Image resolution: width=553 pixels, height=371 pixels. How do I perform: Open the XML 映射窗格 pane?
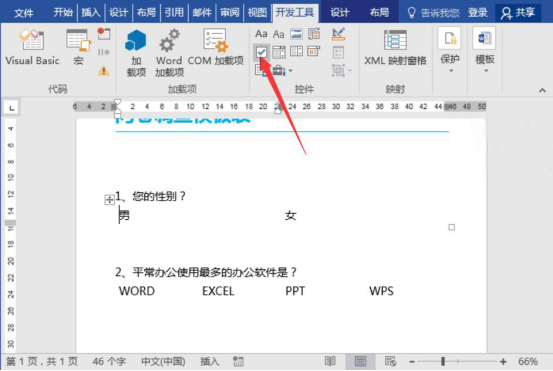395,47
